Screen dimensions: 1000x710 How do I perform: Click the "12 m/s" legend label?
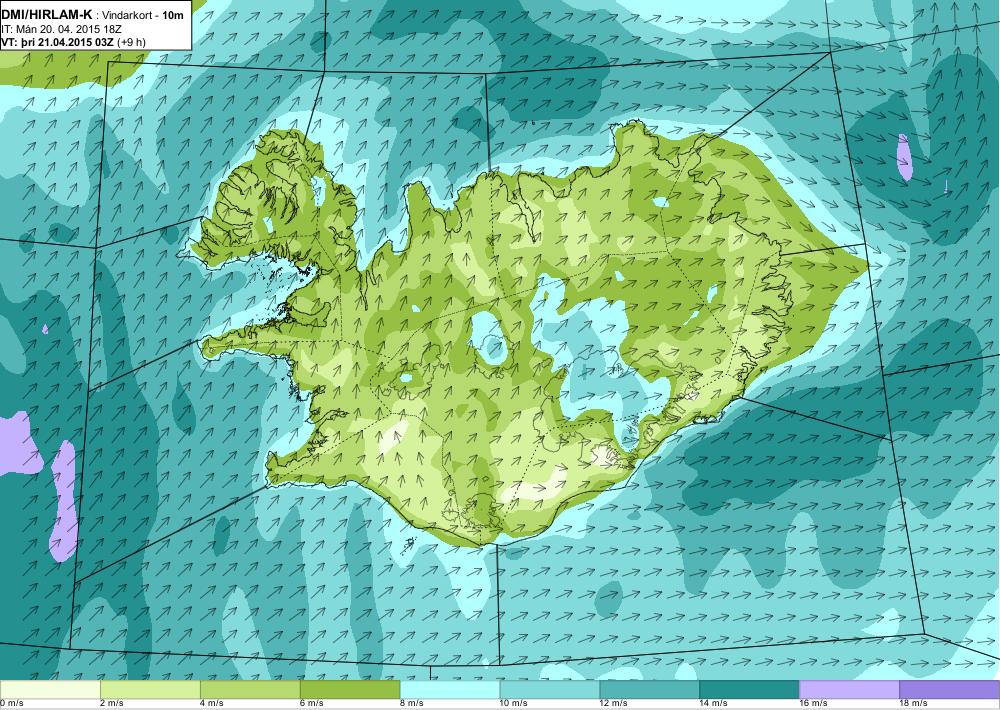coord(614,704)
